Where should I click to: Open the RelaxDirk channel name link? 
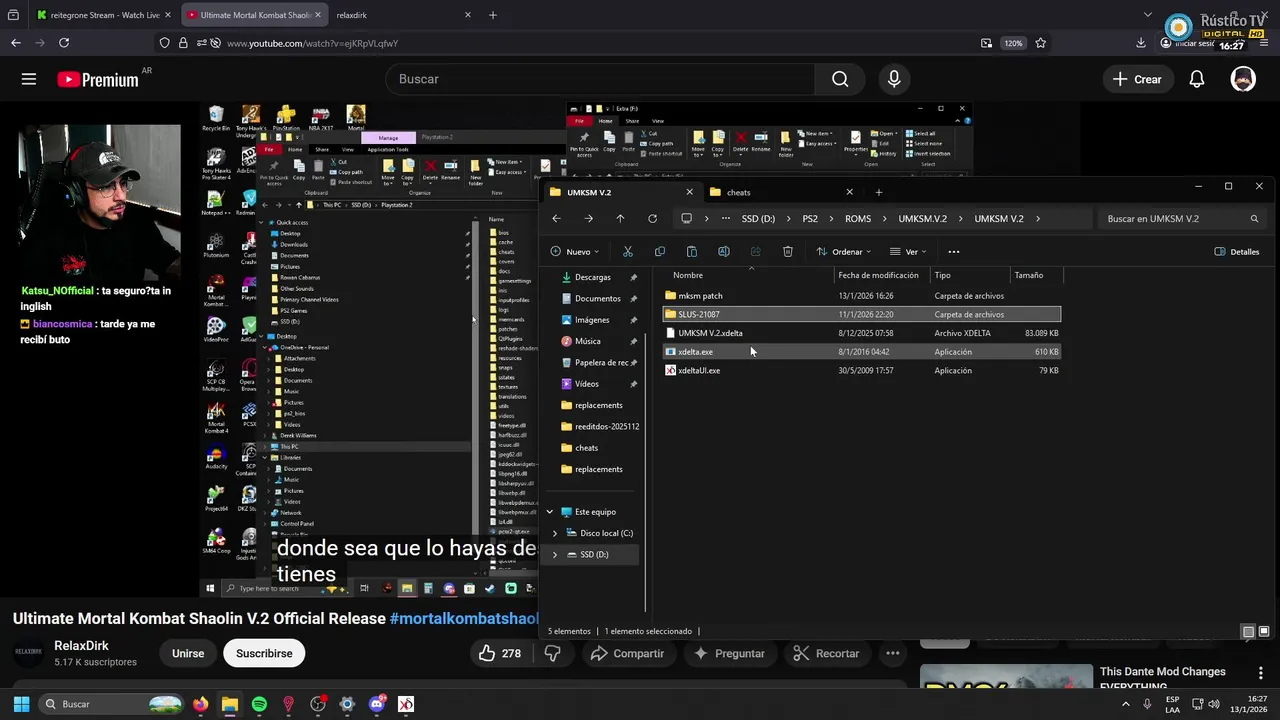tap(81, 646)
